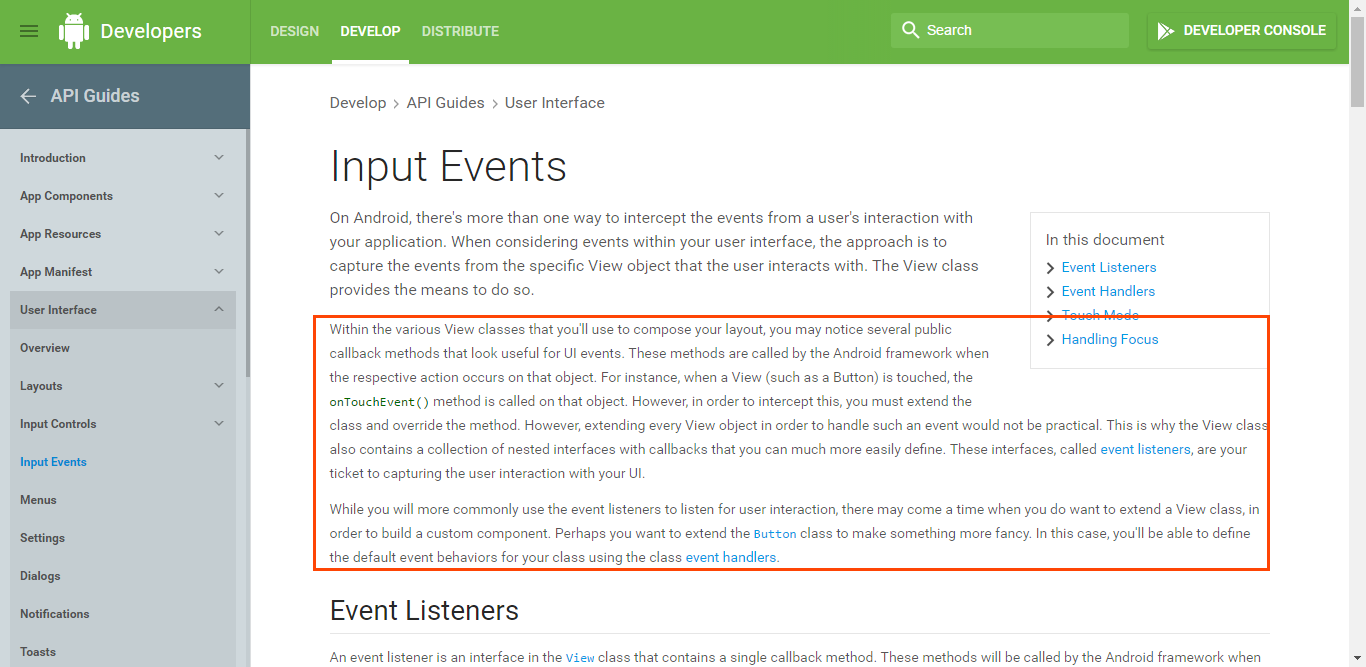This screenshot has height=667, width=1366.
Task: Open Settings in the sidebar
Action: click(42, 538)
